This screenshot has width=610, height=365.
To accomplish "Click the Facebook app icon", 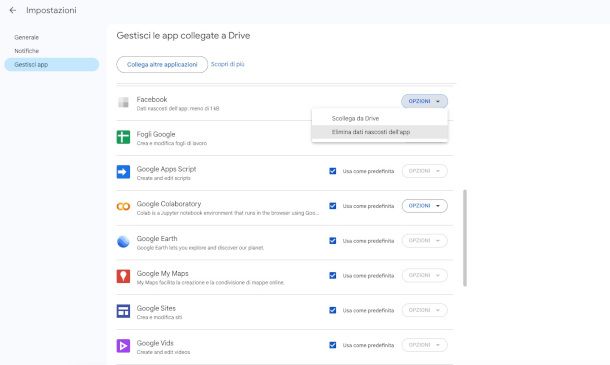I will tap(123, 102).
